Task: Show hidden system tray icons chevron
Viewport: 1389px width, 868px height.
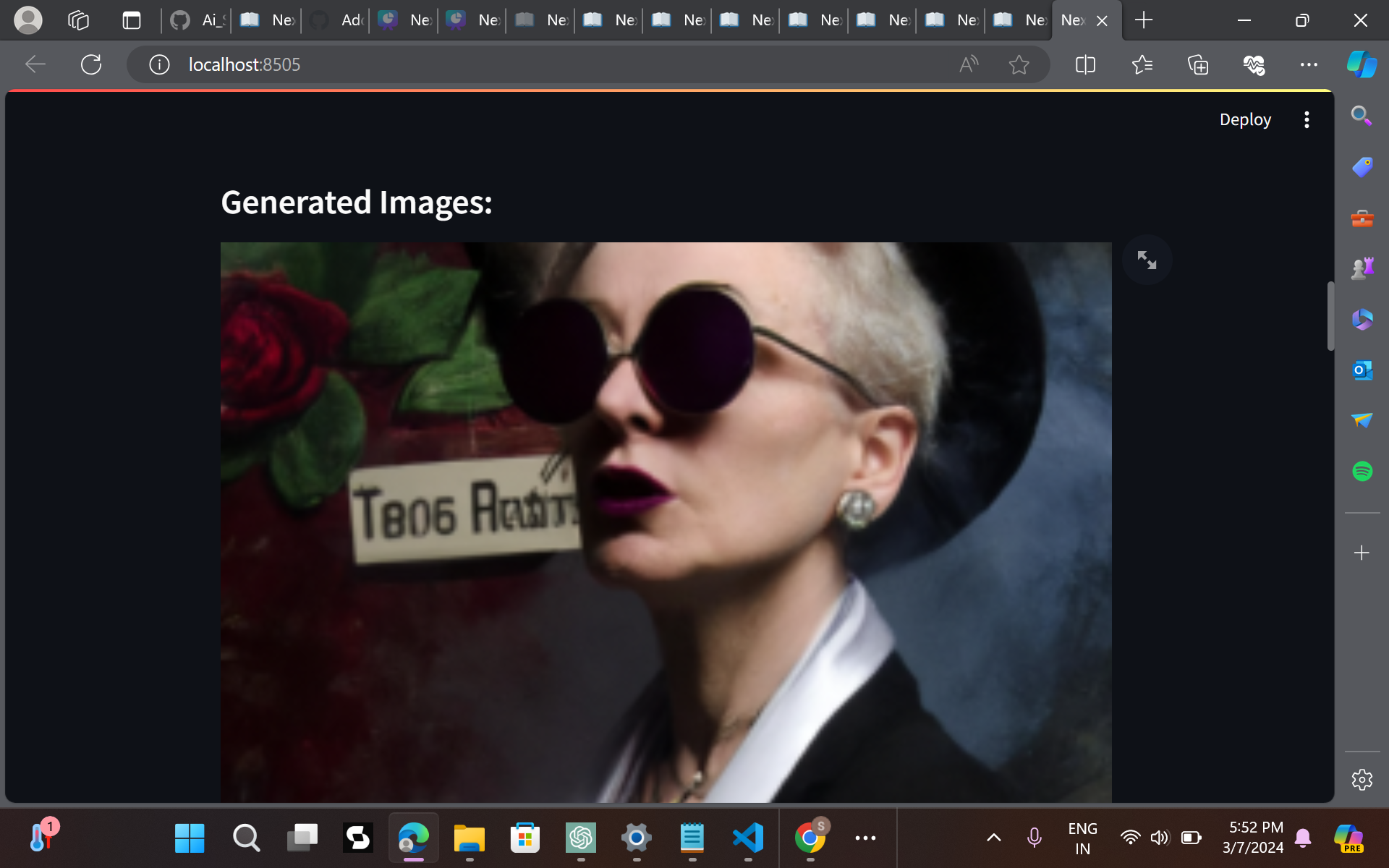Action: coord(993,838)
